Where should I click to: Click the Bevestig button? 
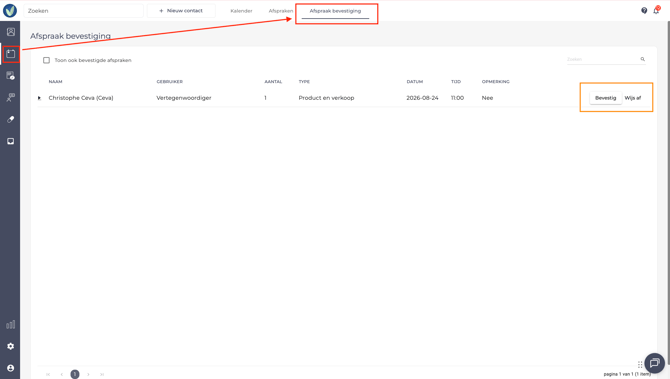605,98
